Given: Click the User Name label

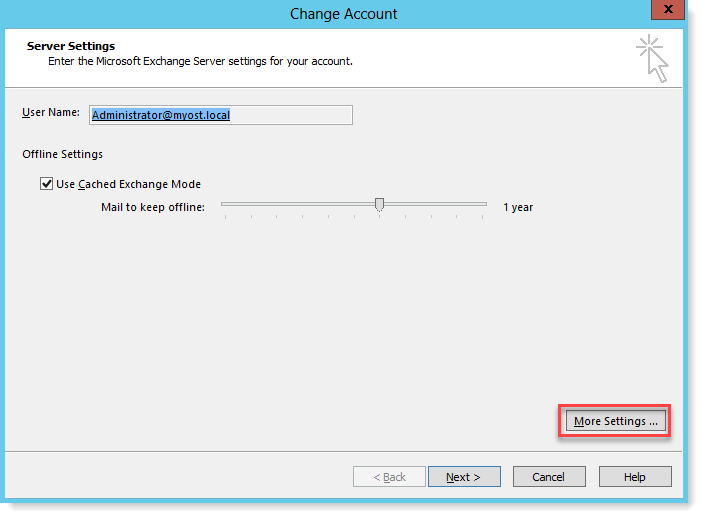Looking at the screenshot, I should [x=51, y=113].
